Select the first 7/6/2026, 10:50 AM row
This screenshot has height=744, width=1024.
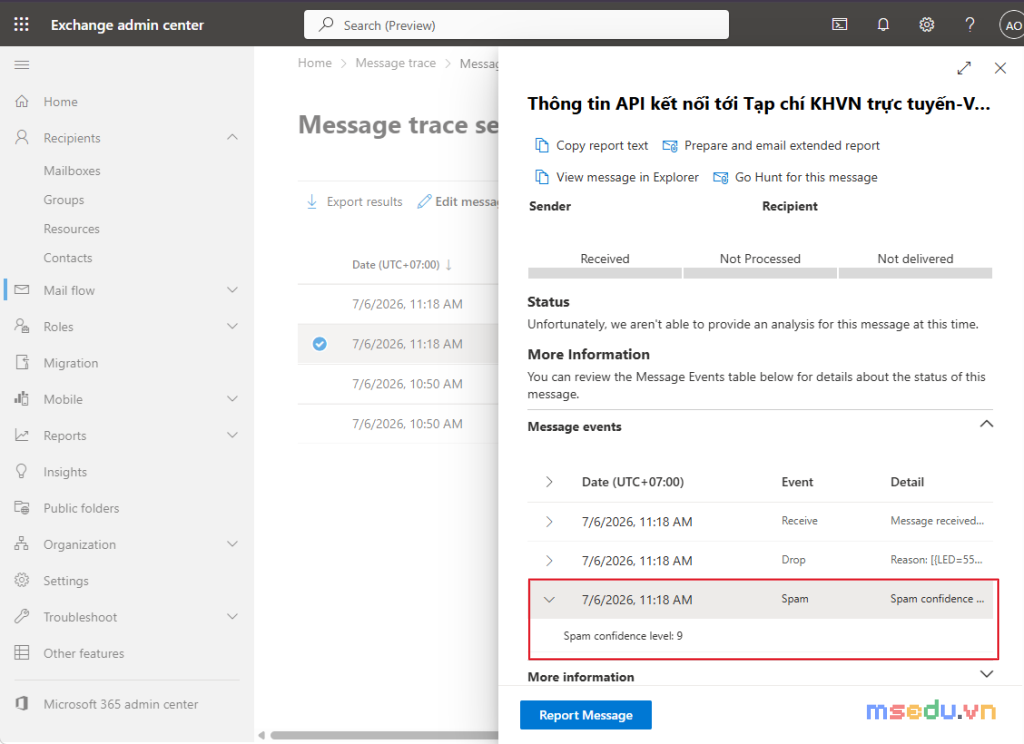click(398, 384)
